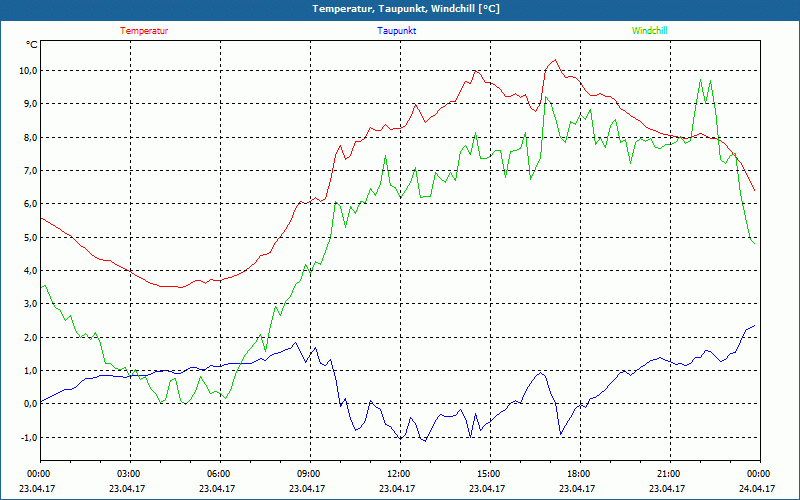Click the "23.04.17" date under 03:00

127,488
